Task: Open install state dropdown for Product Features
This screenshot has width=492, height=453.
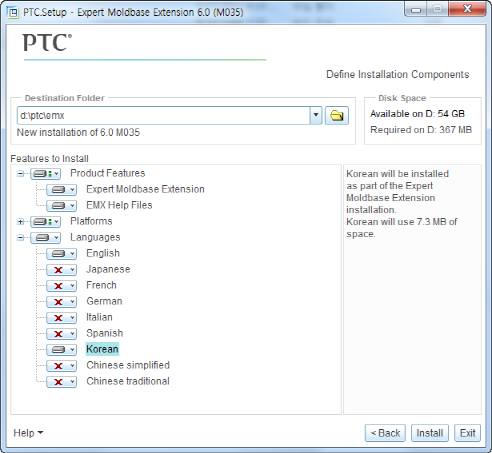Action: coord(46,173)
